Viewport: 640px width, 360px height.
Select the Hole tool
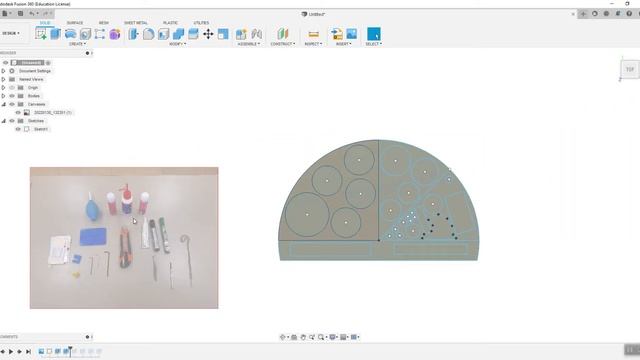point(85,34)
